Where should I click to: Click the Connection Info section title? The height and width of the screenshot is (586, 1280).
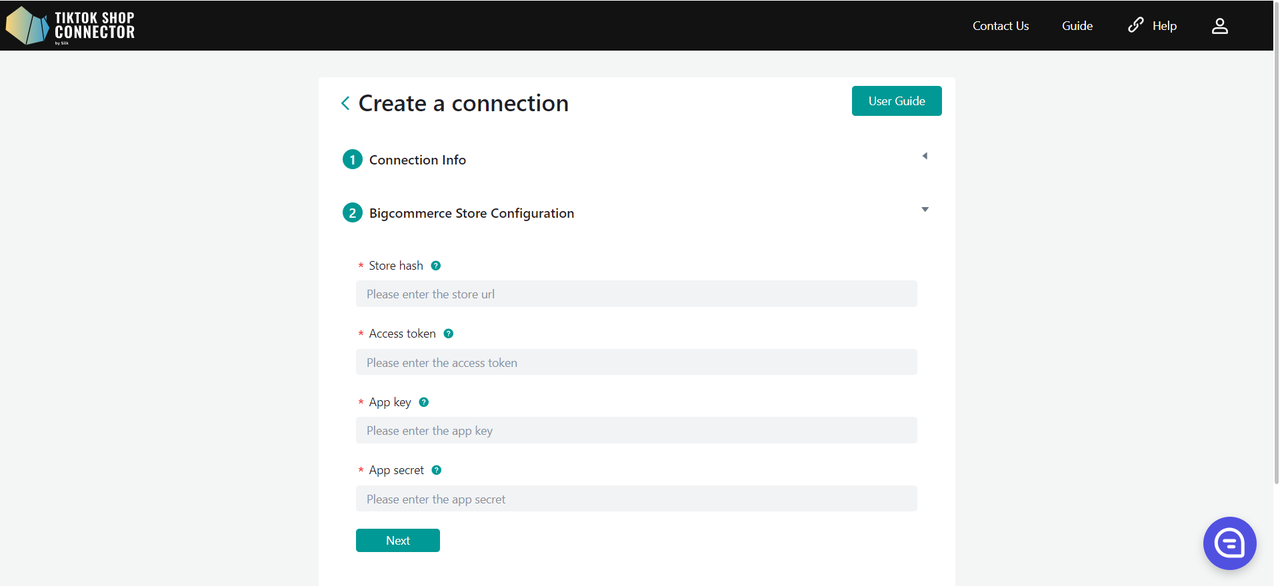point(418,160)
